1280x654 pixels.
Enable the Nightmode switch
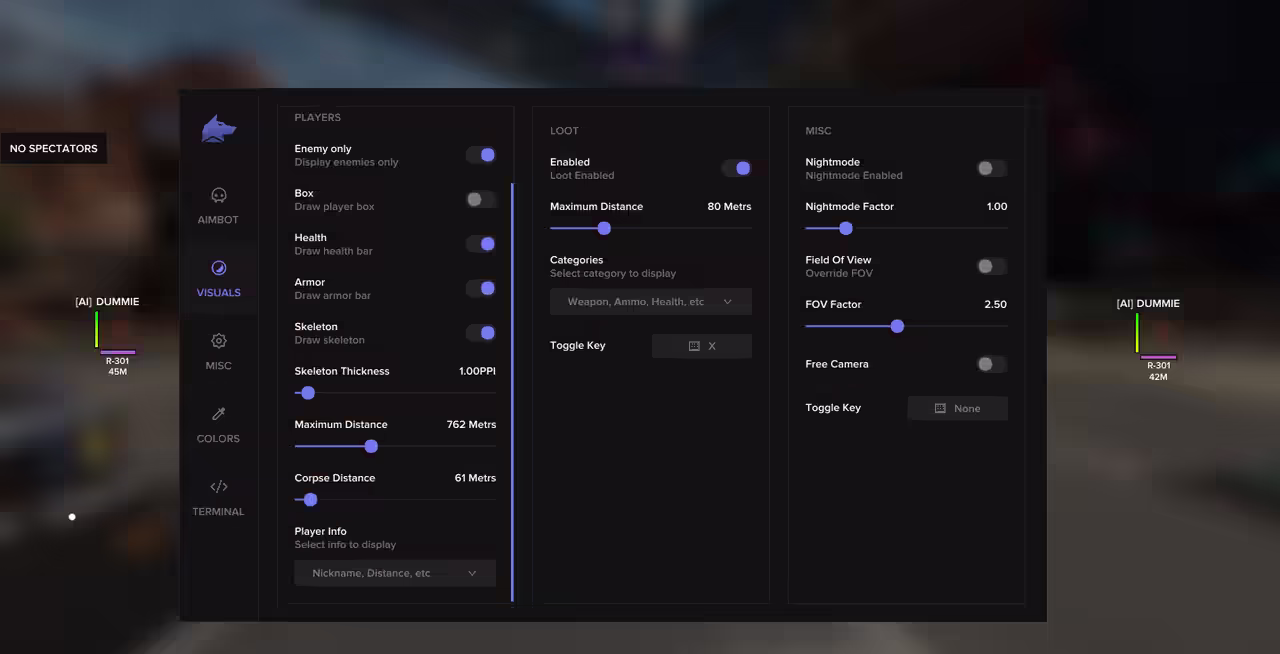992,168
